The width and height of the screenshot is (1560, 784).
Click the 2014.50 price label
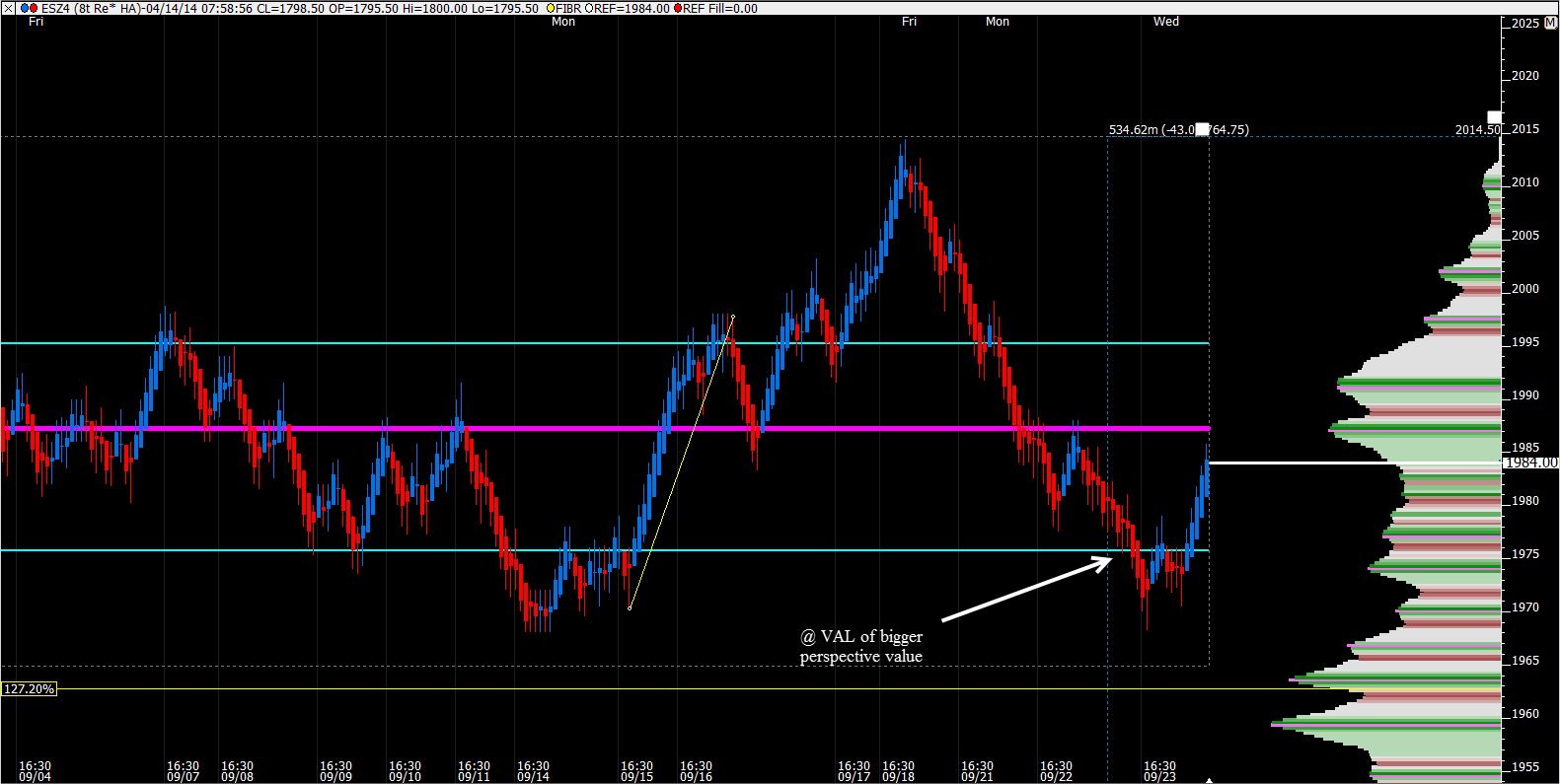coord(1477,129)
